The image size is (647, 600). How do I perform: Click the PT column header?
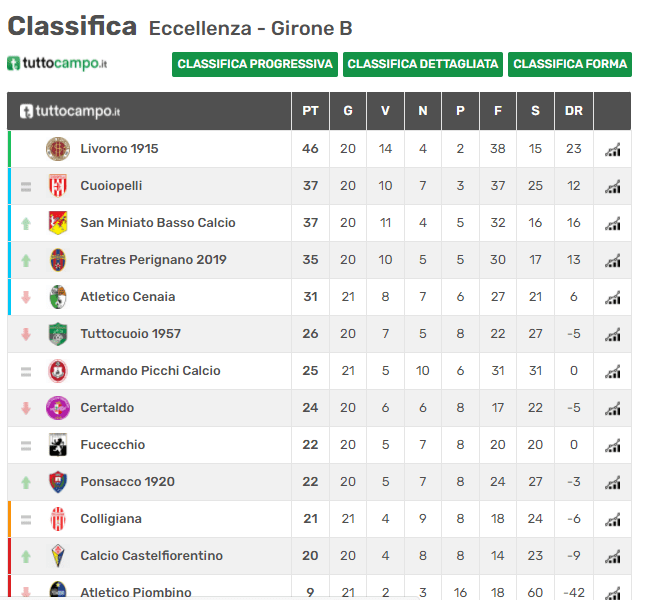click(x=310, y=111)
